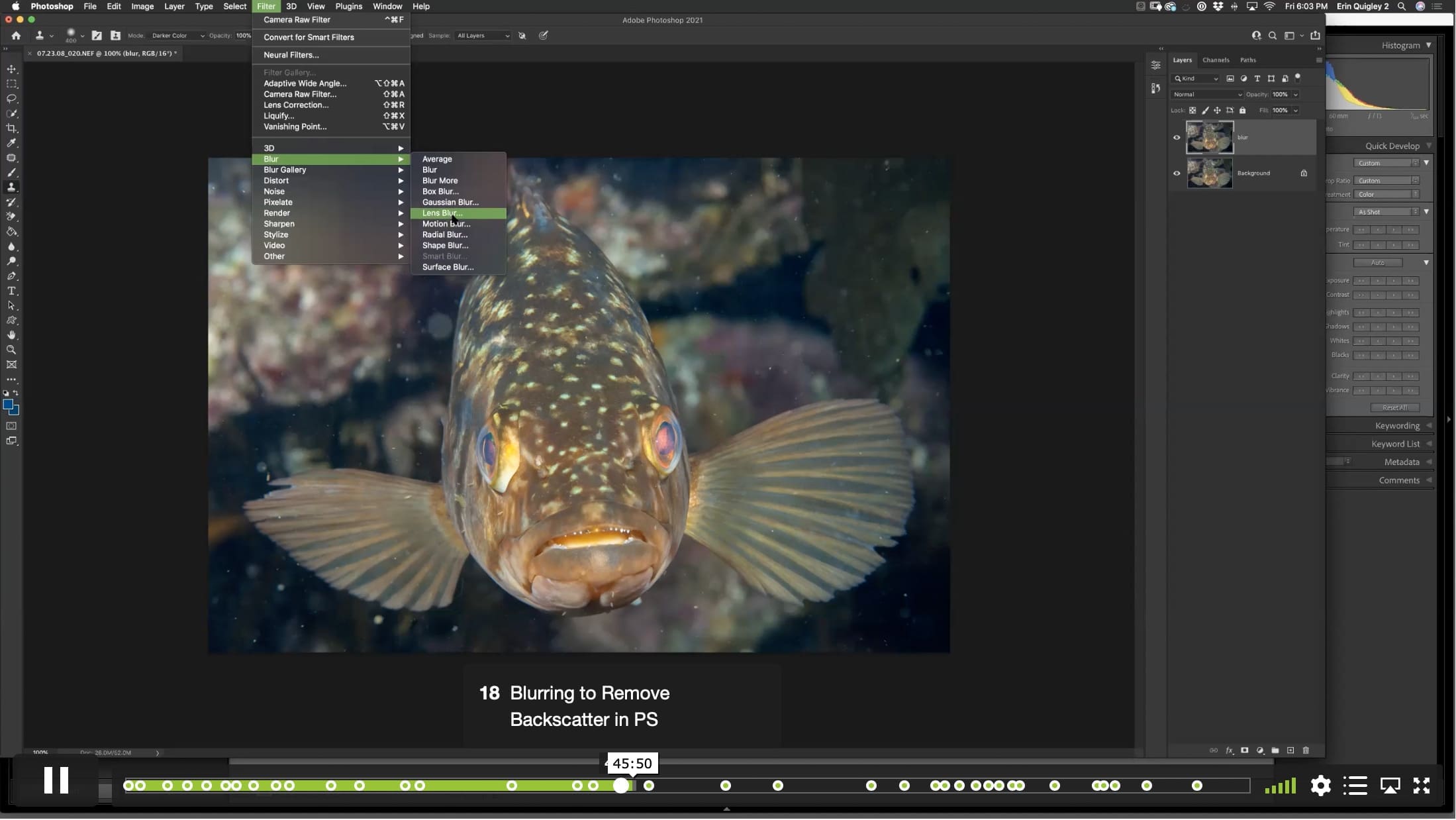Select the Zoom tool in toolbar
This screenshot has width=1456, height=820.
click(x=11, y=350)
